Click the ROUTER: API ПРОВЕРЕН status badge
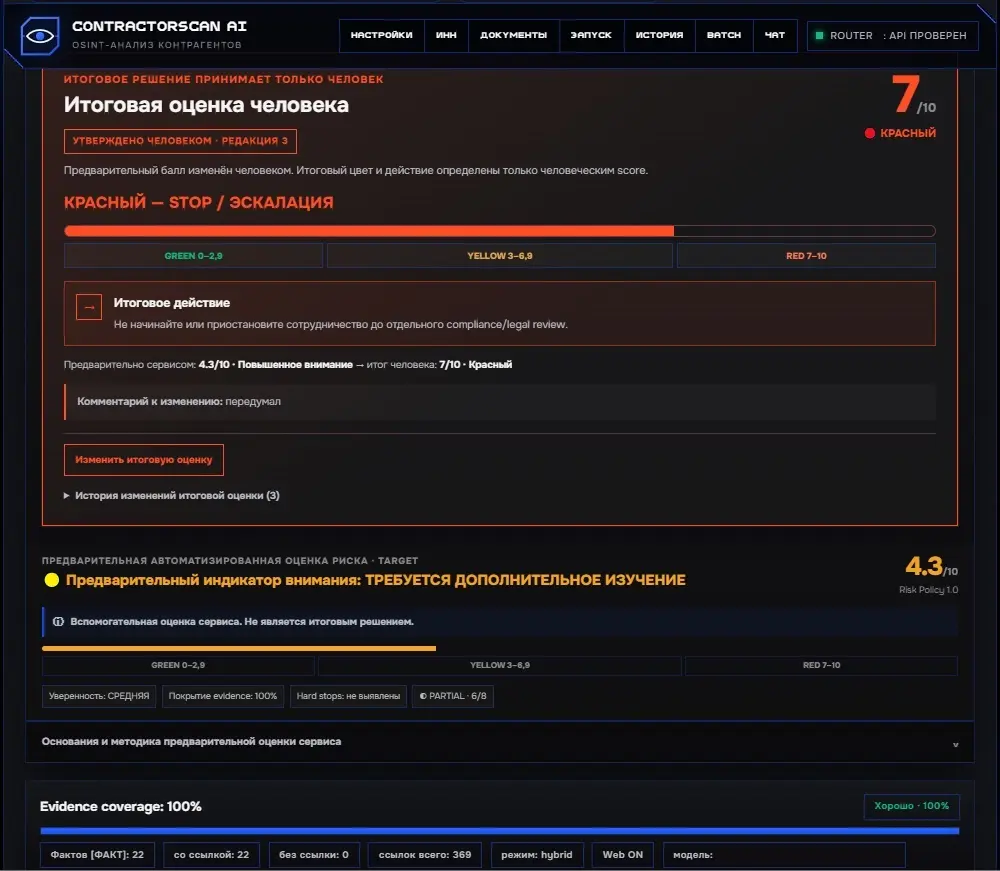Viewport: 1000px width, 871px height. [x=892, y=36]
